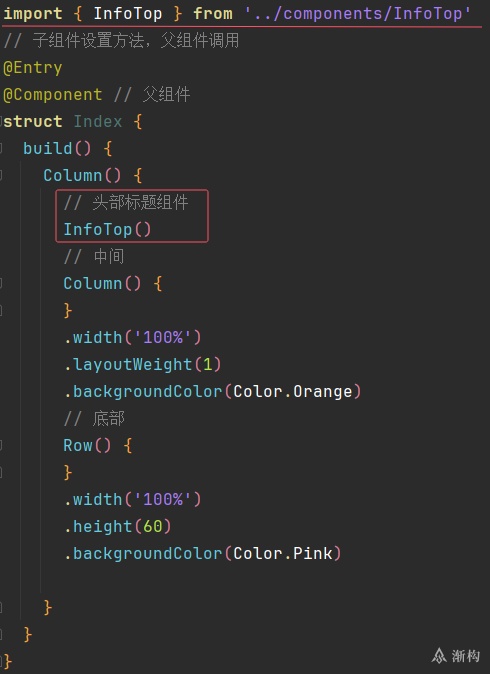This screenshot has height=674, width=490.
Task: Click the 底部 comment line
Action: (x=94, y=419)
